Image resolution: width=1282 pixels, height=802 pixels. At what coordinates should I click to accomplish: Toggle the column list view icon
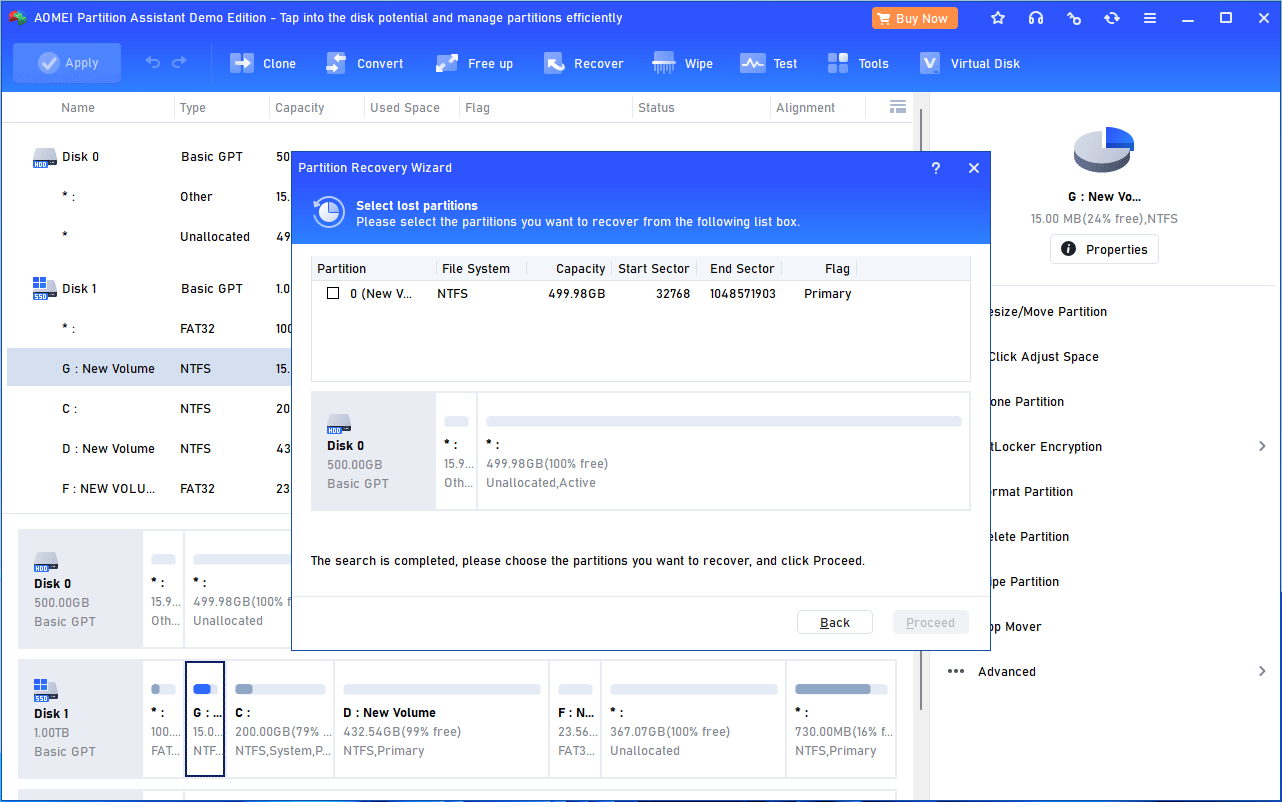click(x=897, y=106)
